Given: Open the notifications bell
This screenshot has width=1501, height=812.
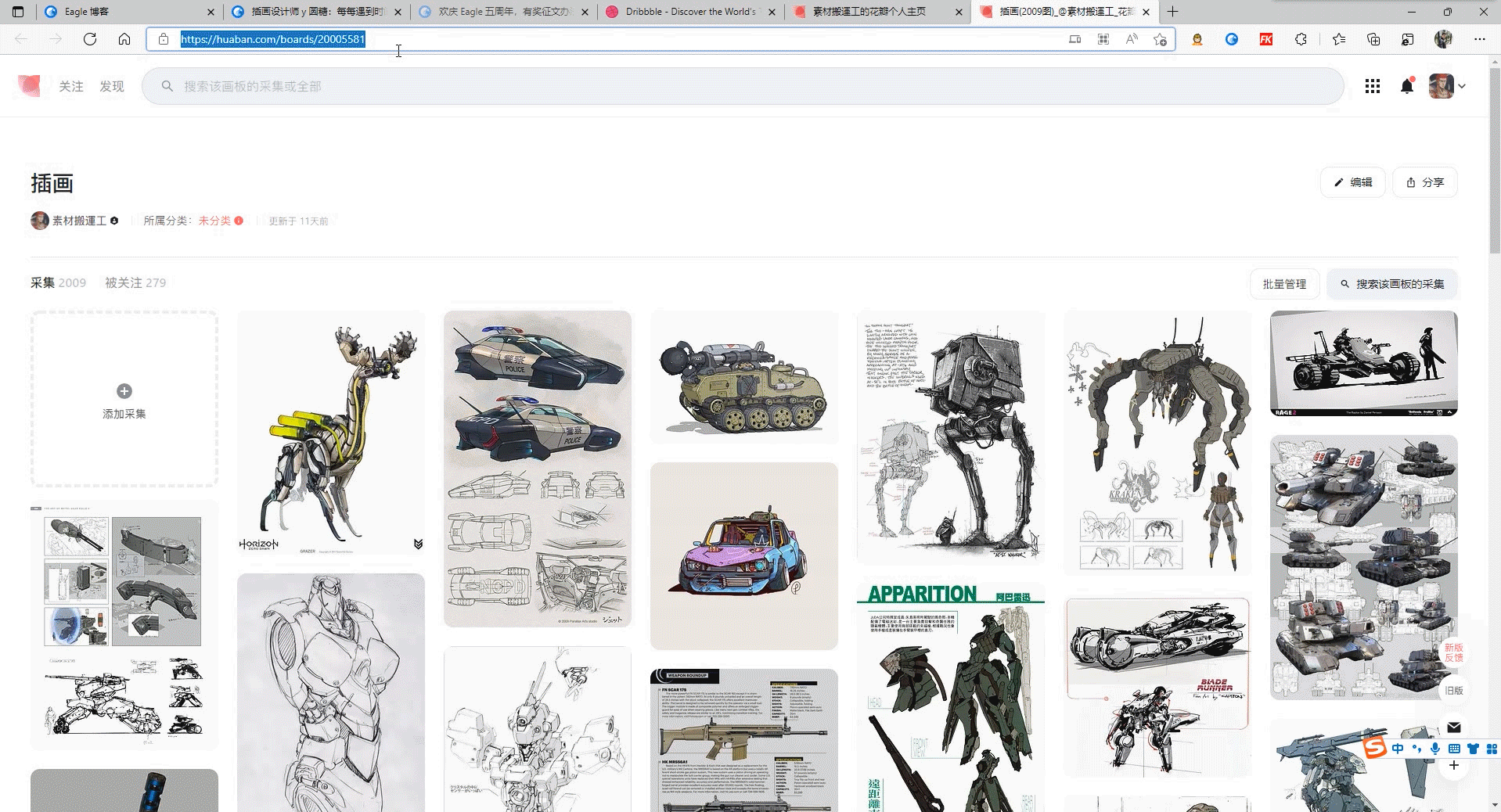Looking at the screenshot, I should click(1407, 86).
